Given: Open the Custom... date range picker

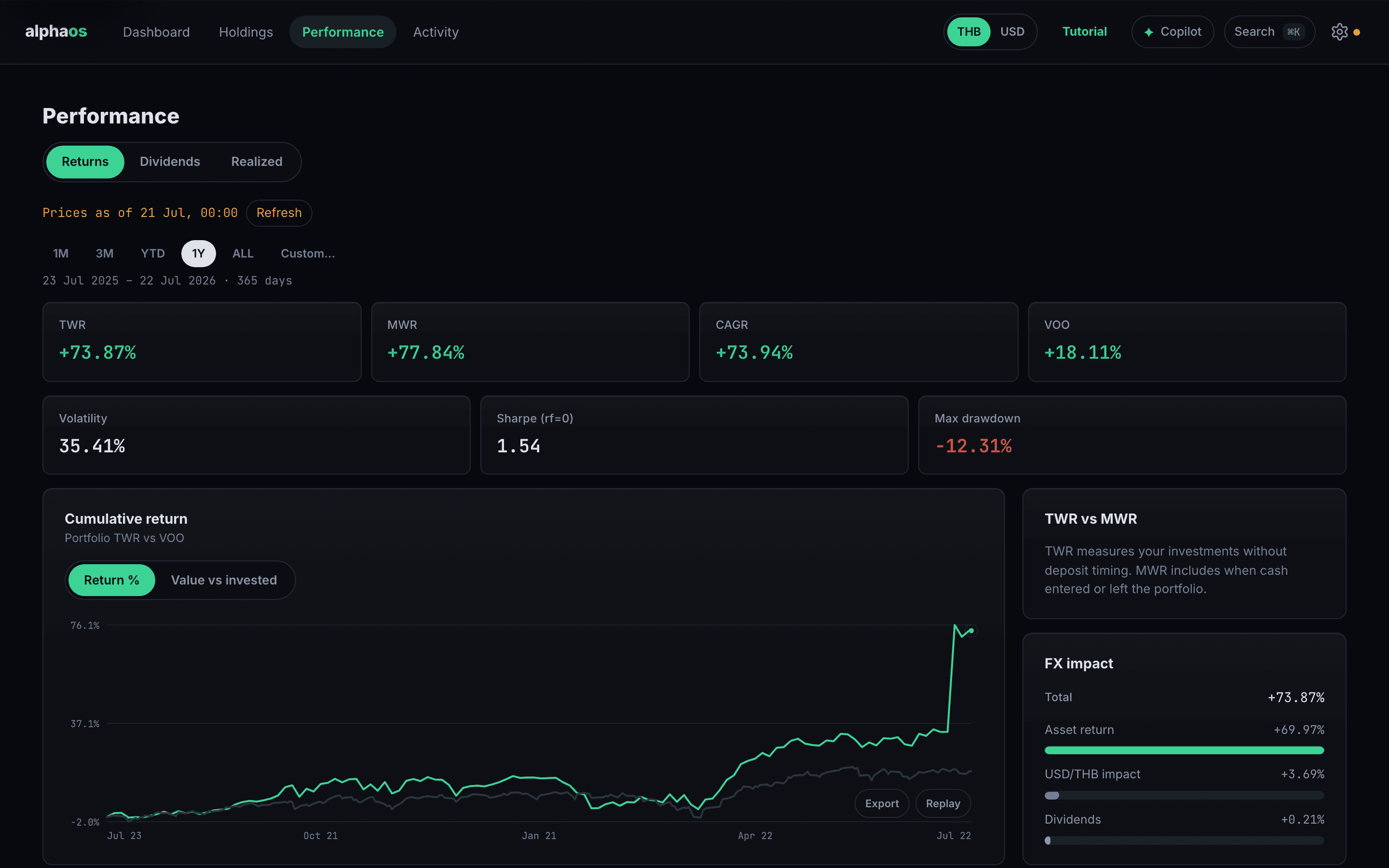Looking at the screenshot, I should (x=308, y=253).
